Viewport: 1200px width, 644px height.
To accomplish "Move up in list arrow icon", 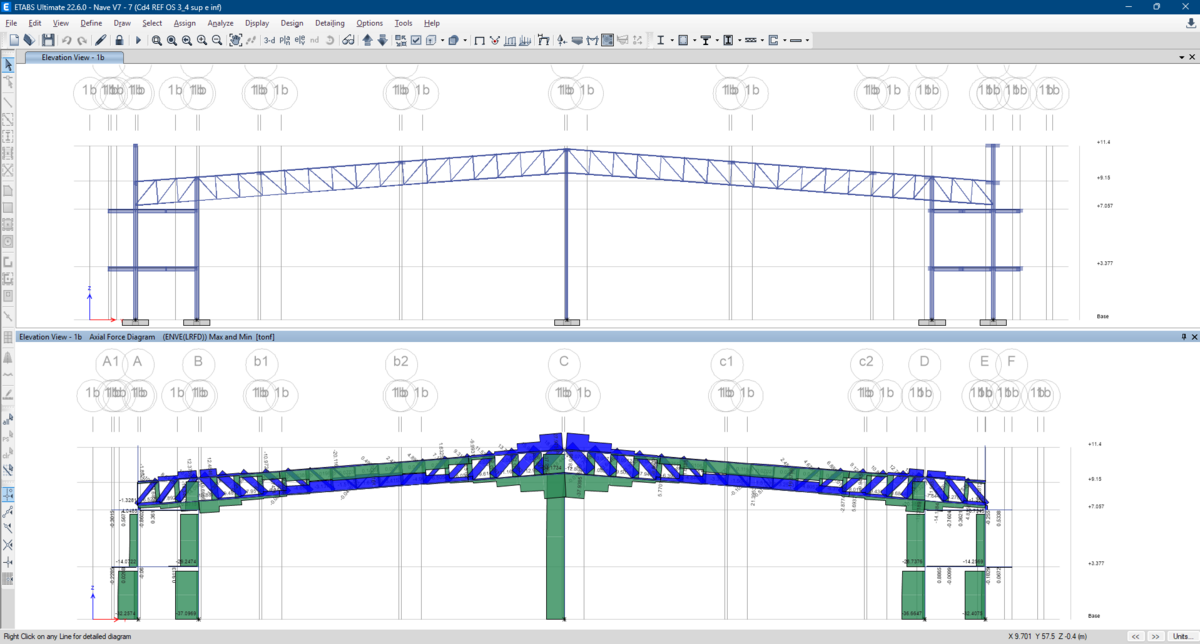I will point(367,40).
